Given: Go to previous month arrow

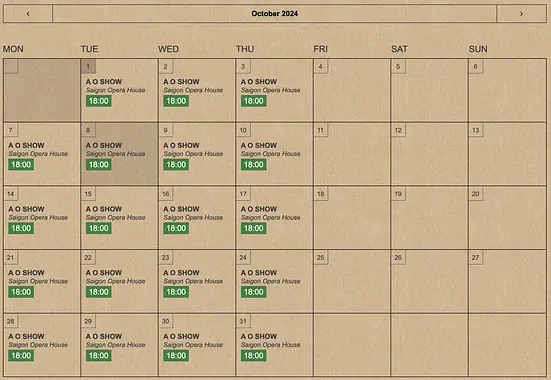Looking at the screenshot, I should [28, 14].
